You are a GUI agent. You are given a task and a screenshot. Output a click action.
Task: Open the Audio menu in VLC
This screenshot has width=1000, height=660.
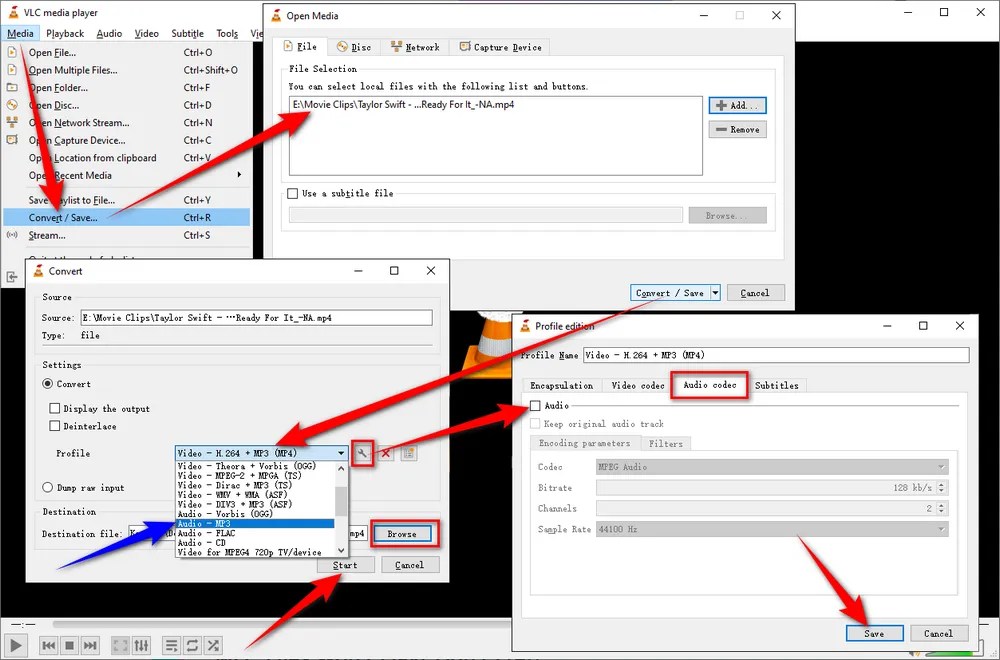[109, 33]
